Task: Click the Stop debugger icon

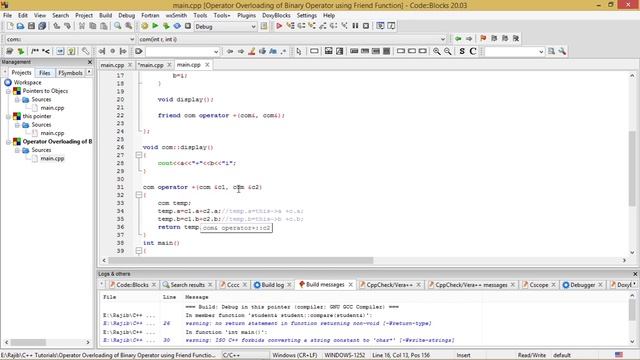Action: 366,26
